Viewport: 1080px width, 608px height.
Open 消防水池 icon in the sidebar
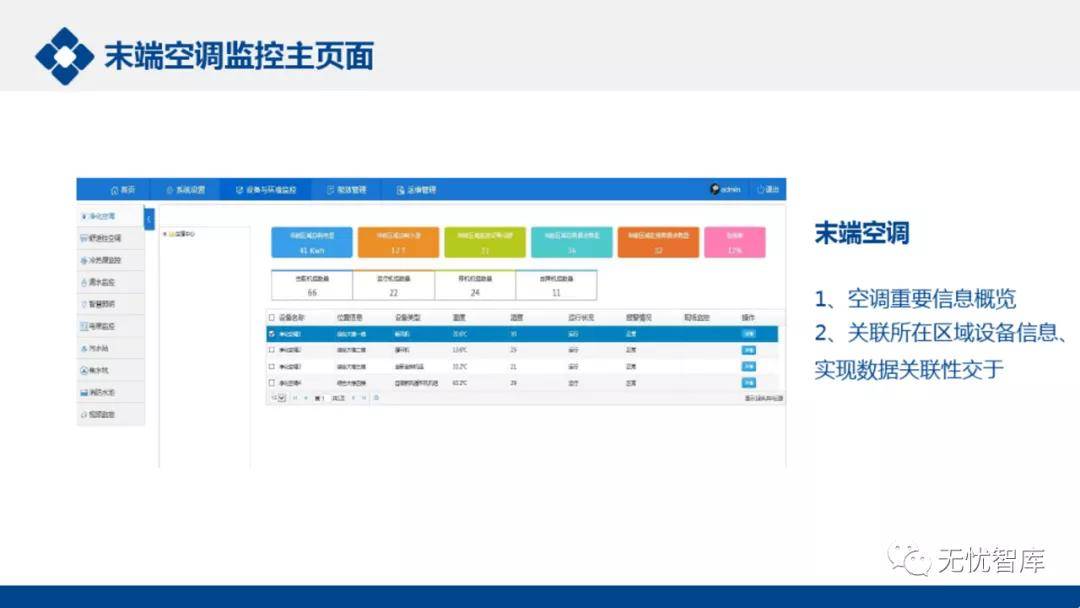pos(83,392)
